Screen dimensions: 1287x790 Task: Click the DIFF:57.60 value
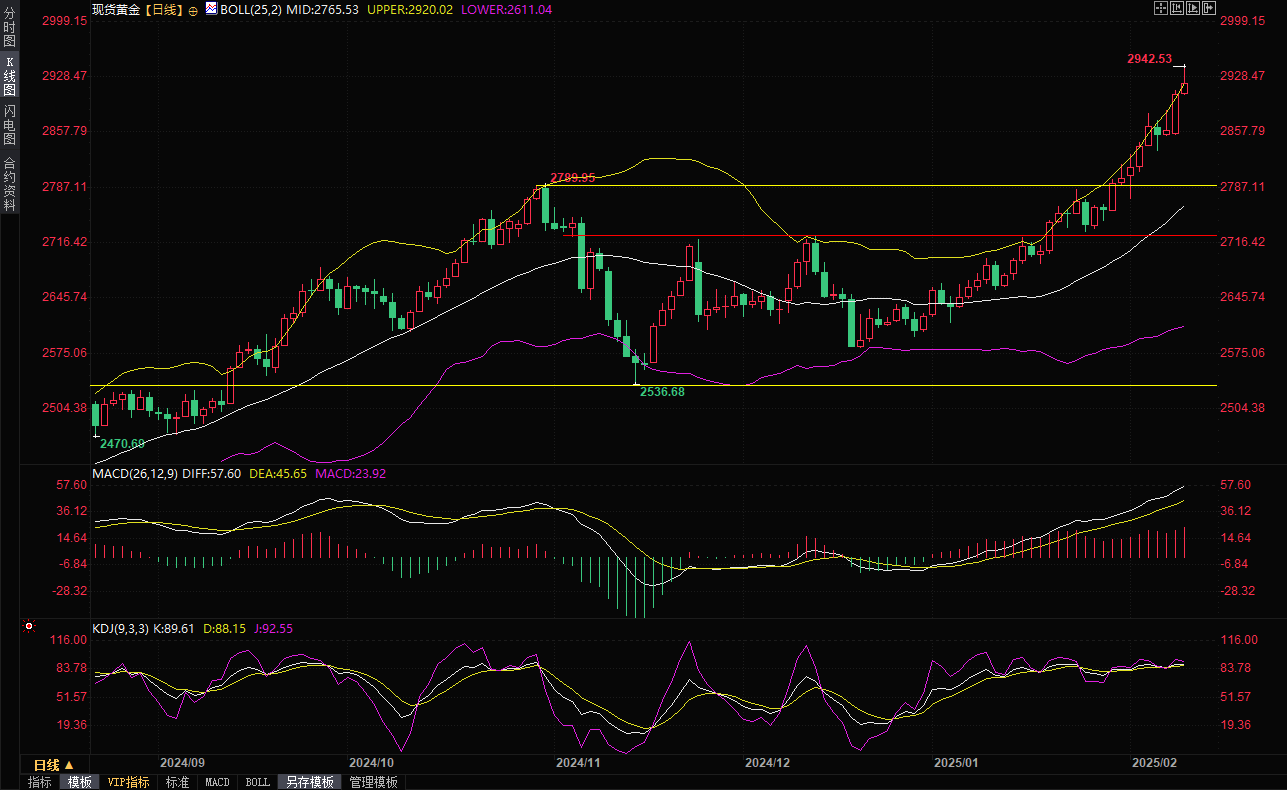[212, 474]
